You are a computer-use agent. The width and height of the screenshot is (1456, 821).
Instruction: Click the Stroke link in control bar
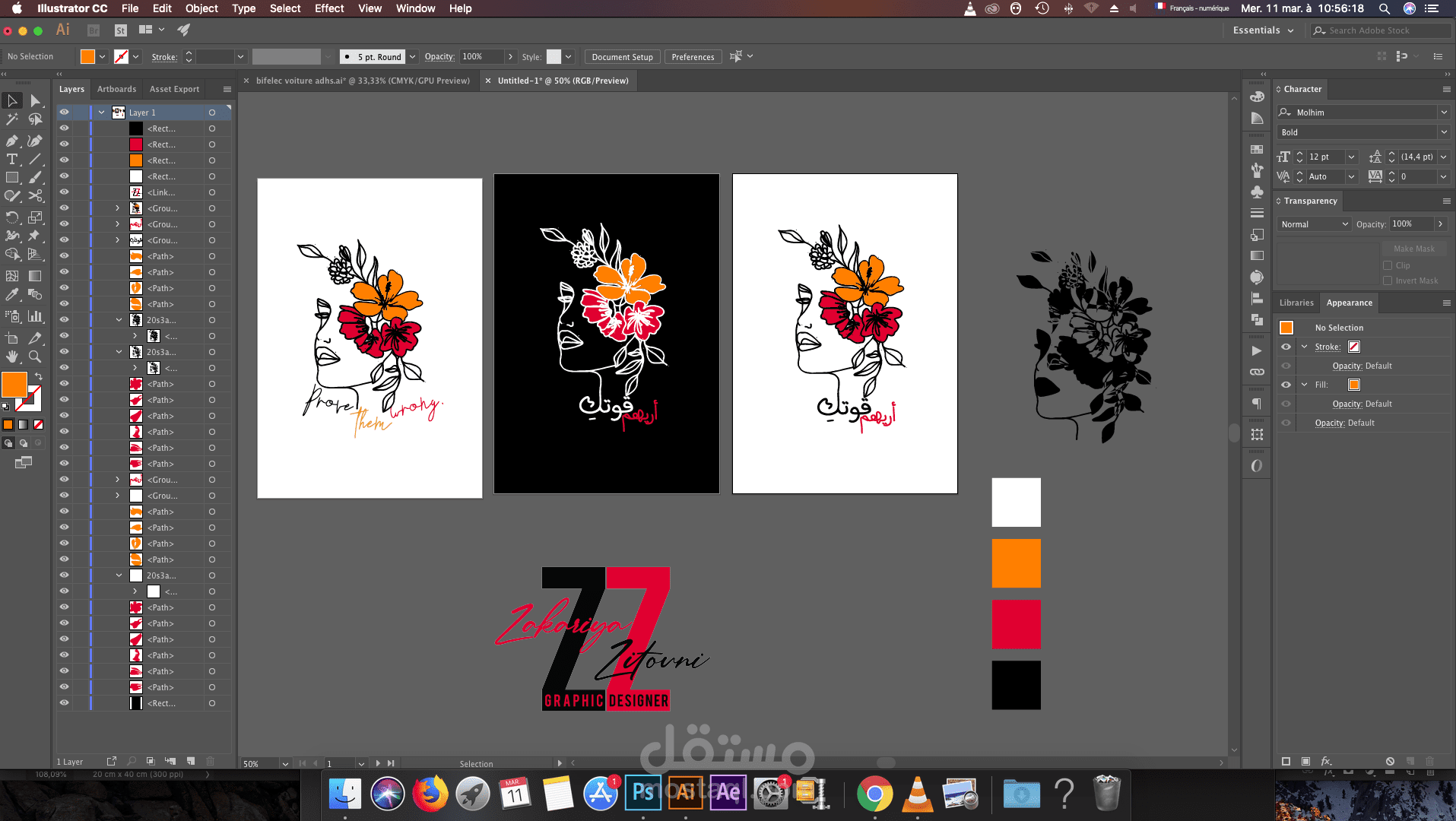tap(164, 57)
